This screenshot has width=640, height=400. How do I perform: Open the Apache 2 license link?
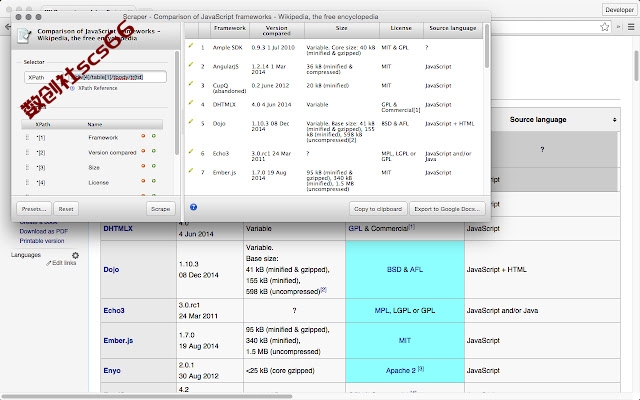click(400, 371)
